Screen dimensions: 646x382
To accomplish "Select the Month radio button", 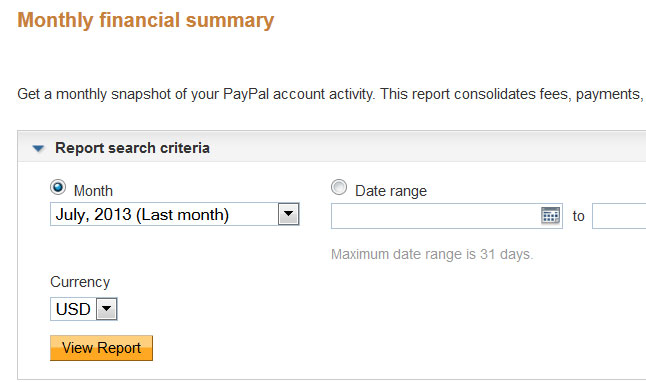I will (x=58, y=187).
